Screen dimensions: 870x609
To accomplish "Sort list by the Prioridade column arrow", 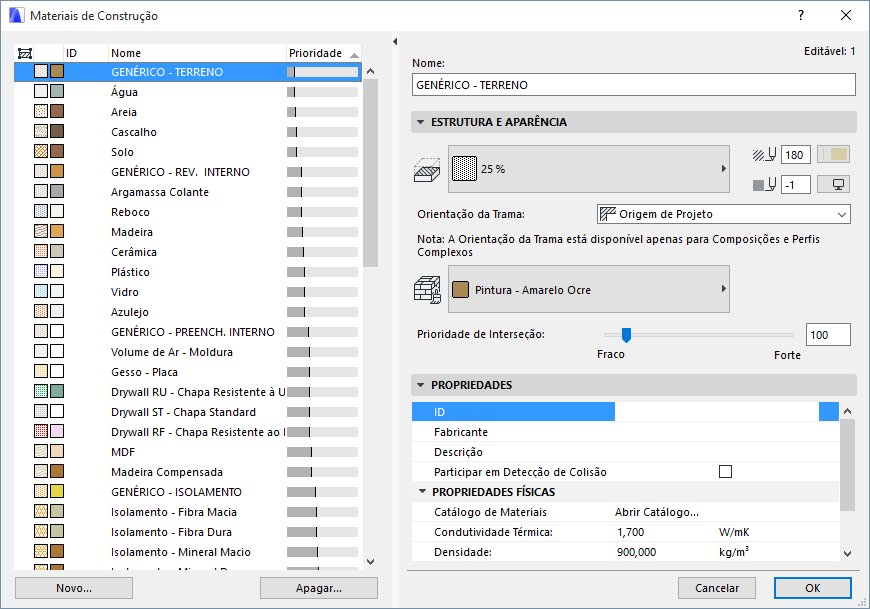I will coord(354,55).
